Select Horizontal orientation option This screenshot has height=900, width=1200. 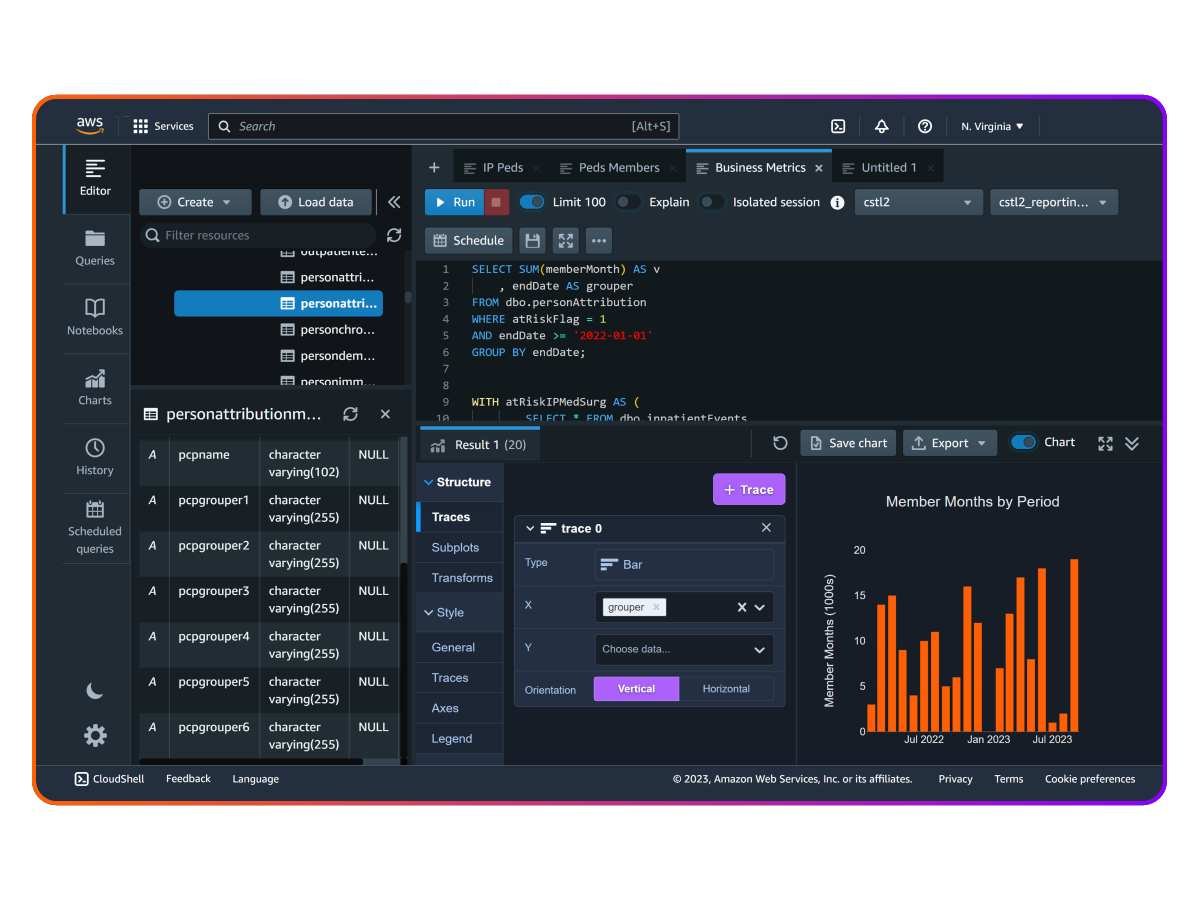click(726, 689)
